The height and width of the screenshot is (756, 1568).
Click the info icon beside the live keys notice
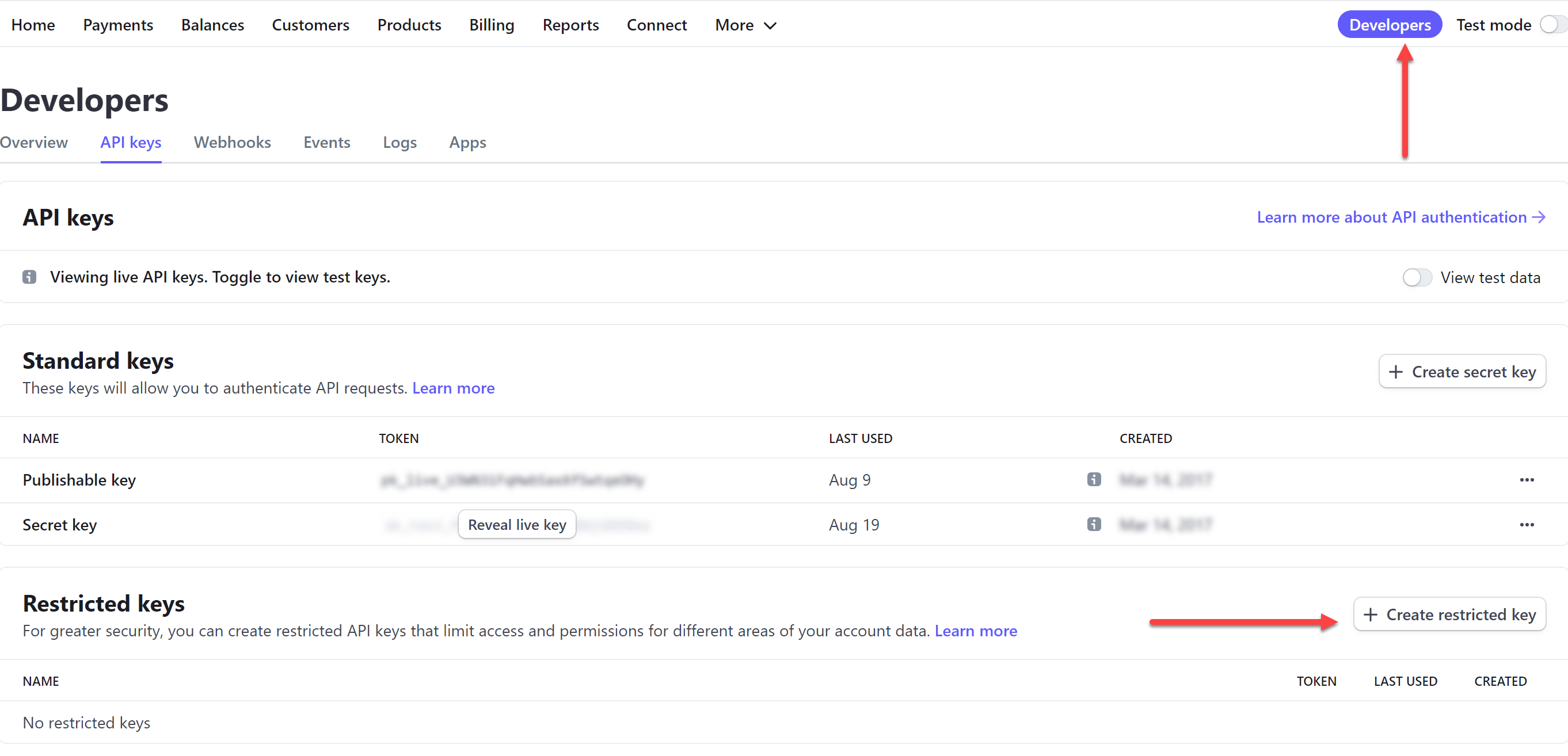click(29, 277)
